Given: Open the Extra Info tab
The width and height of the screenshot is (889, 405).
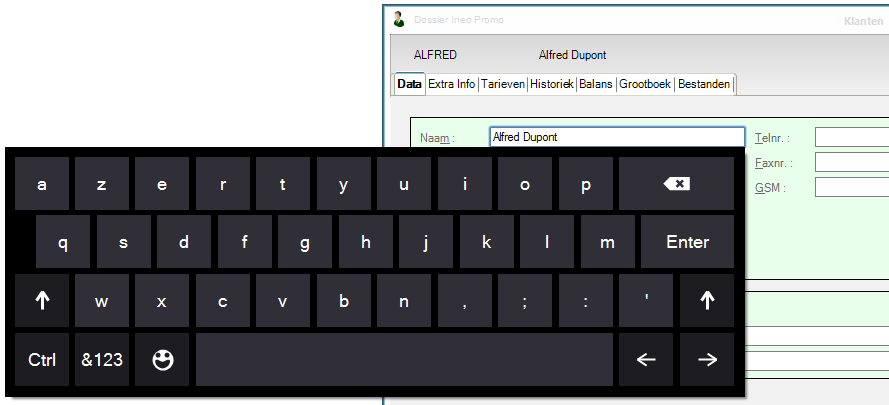Looking at the screenshot, I should 451,85.
